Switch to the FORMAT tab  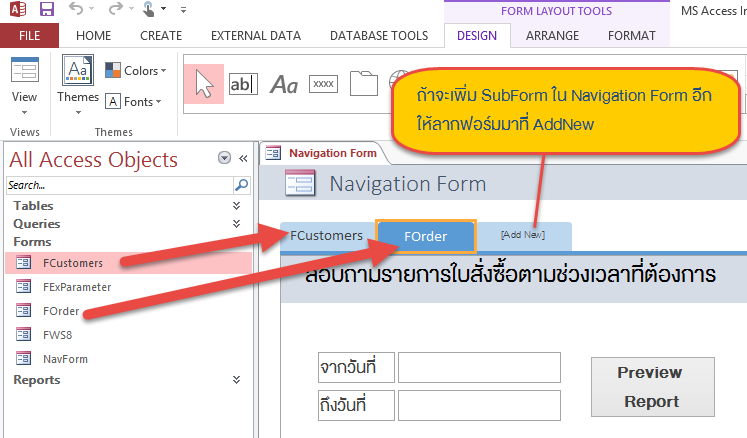coord(632,36)
